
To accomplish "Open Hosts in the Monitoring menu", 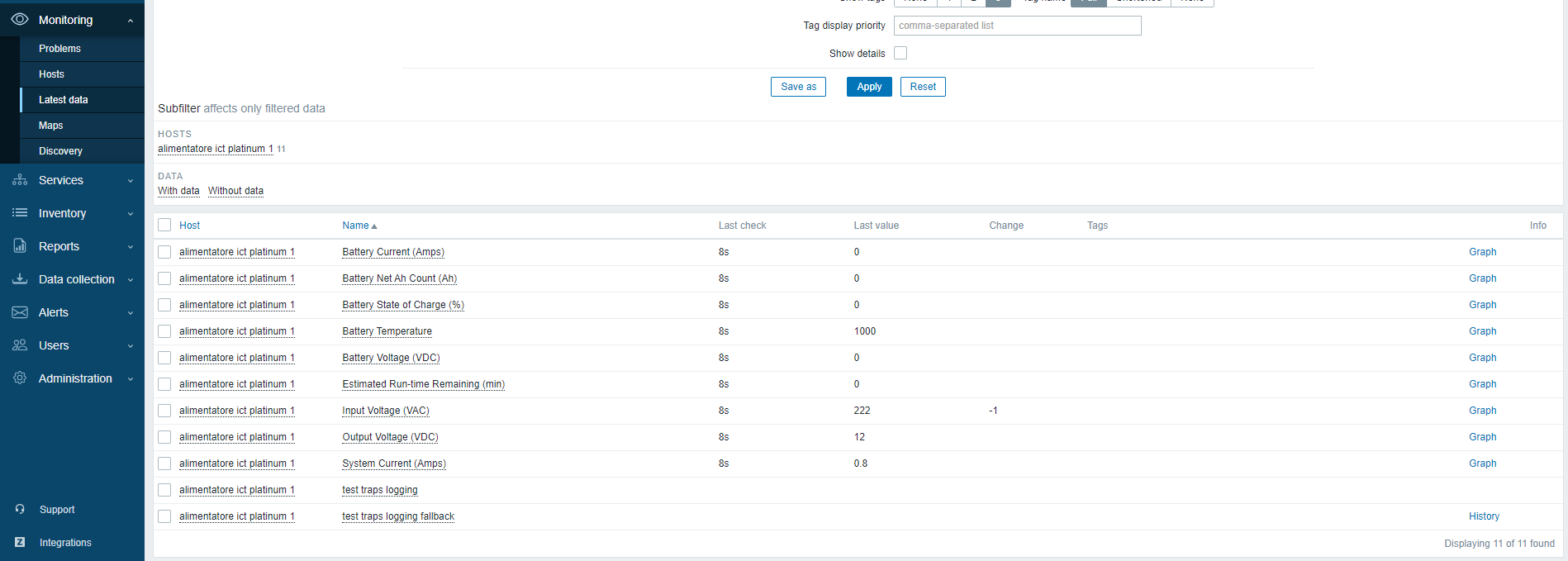I will click(82, 74).
